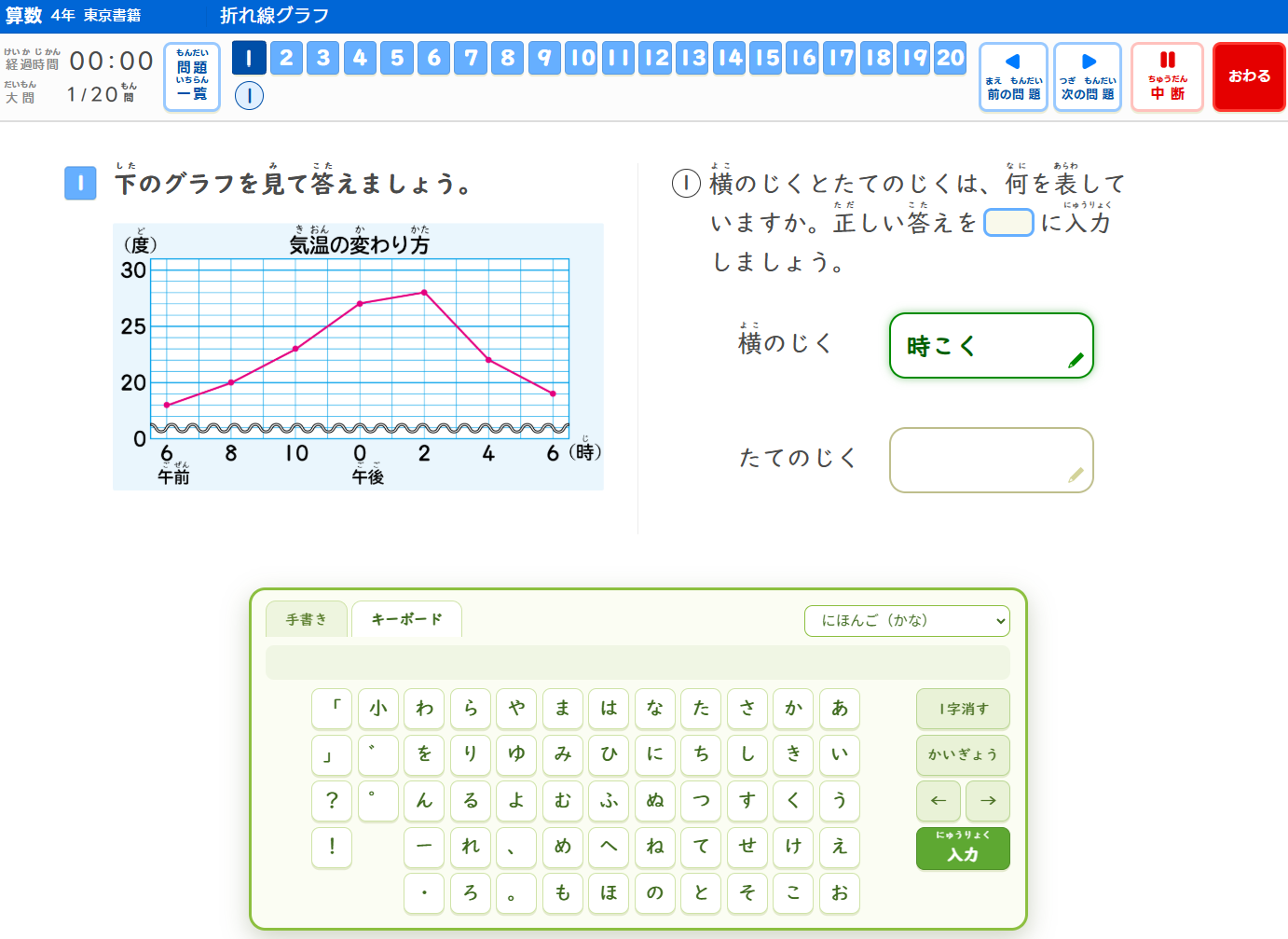Viewport: 1288px width, 939px height.
Task: Jump to question 8
Action: tap(508, 58)
